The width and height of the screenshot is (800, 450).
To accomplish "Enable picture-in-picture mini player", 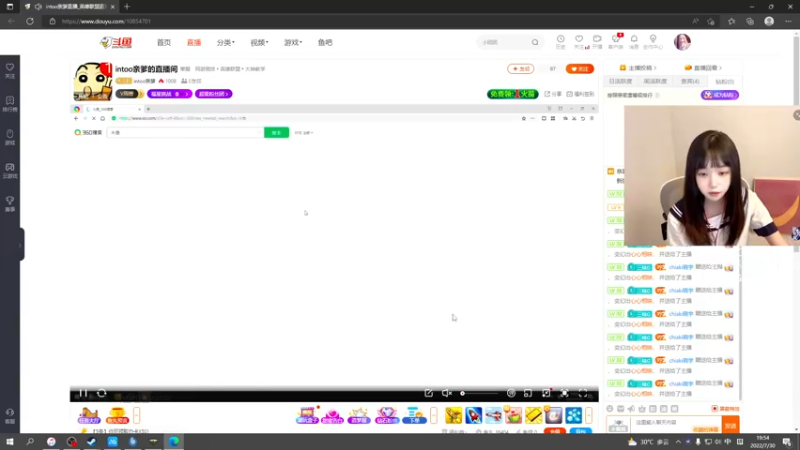I will 528,393.
